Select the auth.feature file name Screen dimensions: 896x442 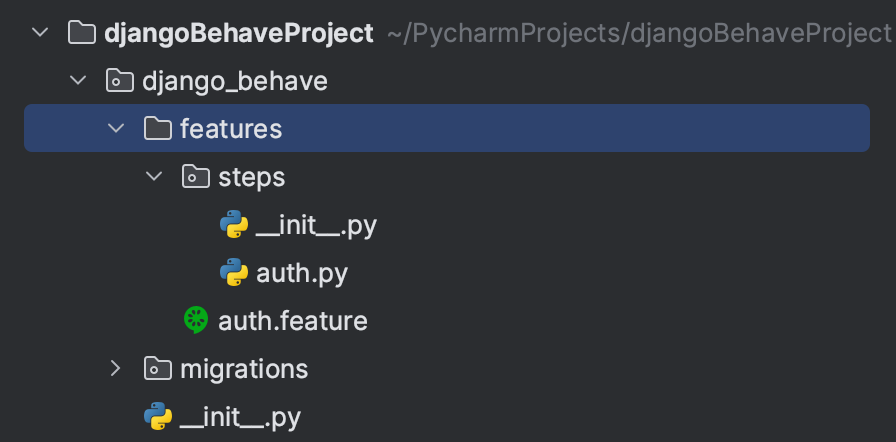[x=293, y=321]
